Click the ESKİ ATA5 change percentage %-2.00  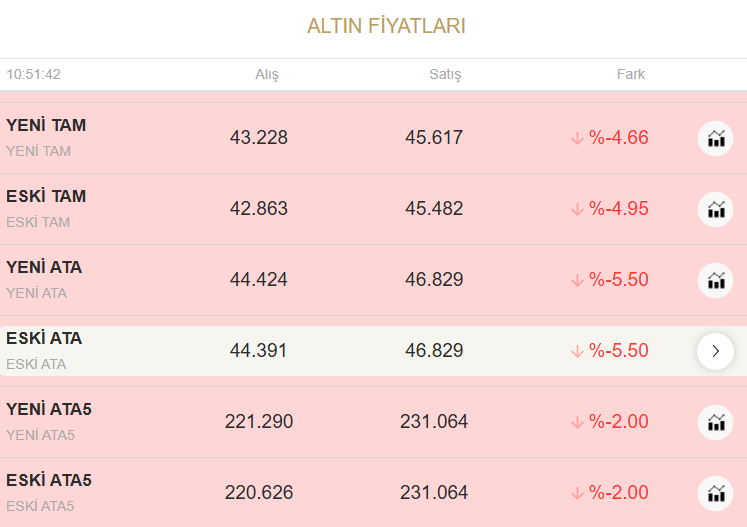[618, 493]
